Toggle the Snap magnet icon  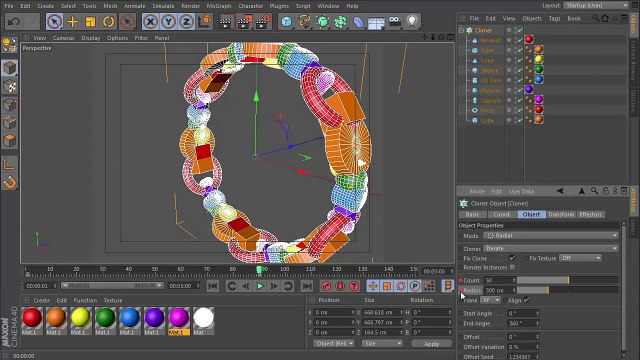coord(9,182)
